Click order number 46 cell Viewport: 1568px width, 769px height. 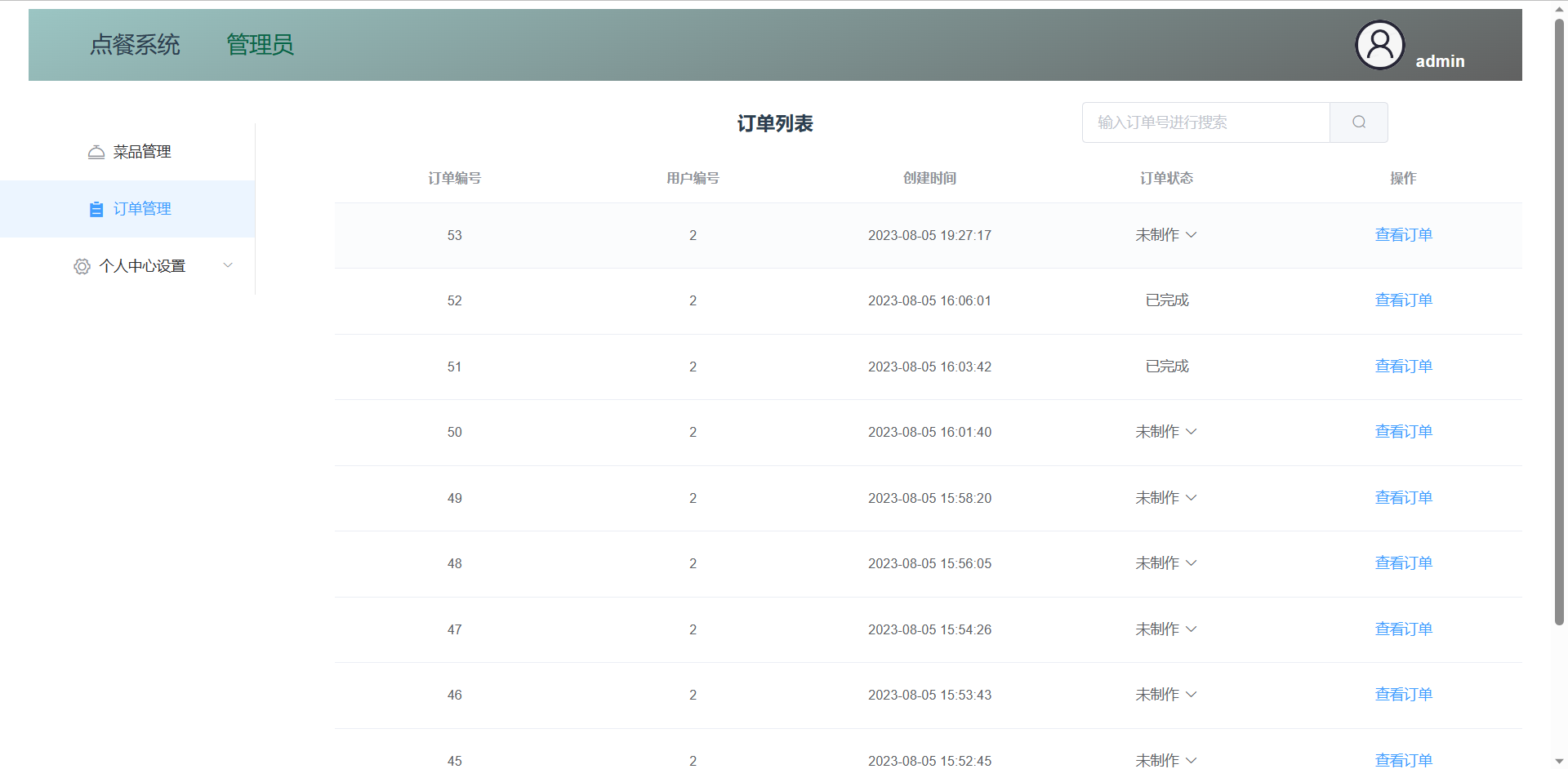[x=455, y=695]
